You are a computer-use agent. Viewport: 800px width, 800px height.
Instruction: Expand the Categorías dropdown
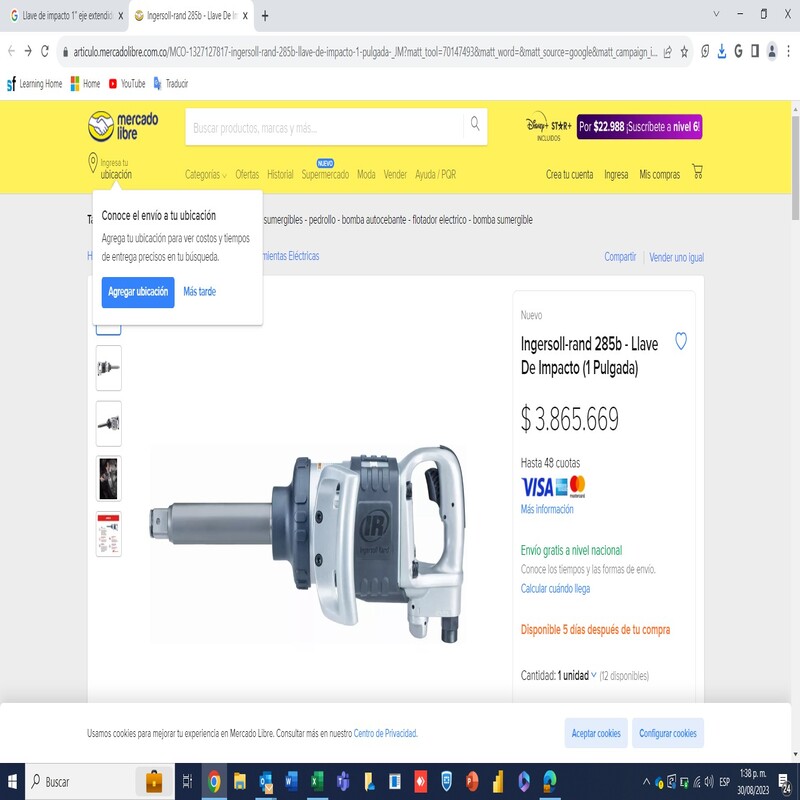tap(206, 174)
